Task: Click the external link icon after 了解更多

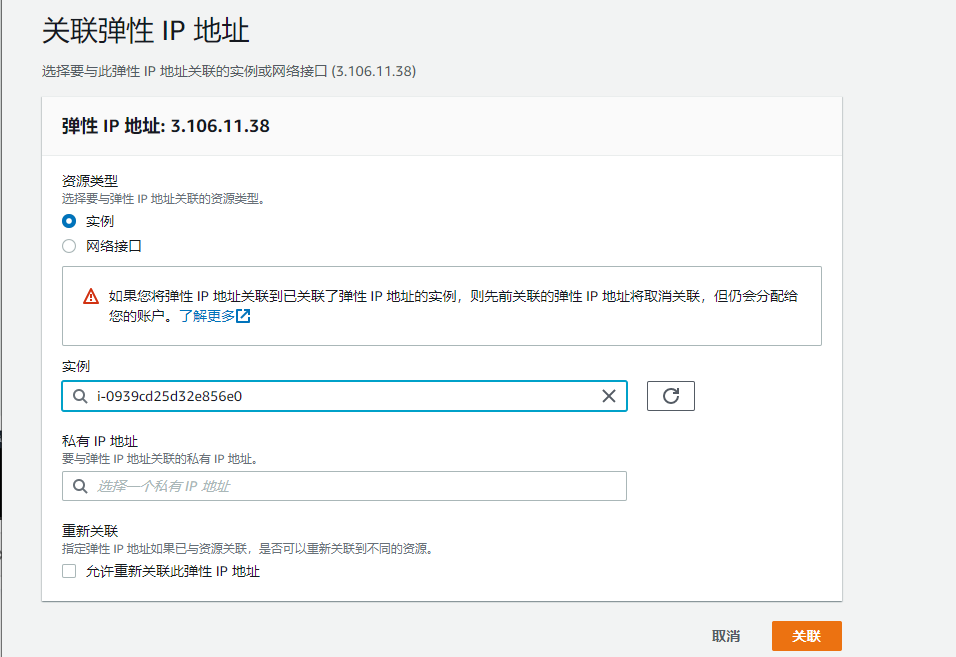Action: tap(243, 316)
